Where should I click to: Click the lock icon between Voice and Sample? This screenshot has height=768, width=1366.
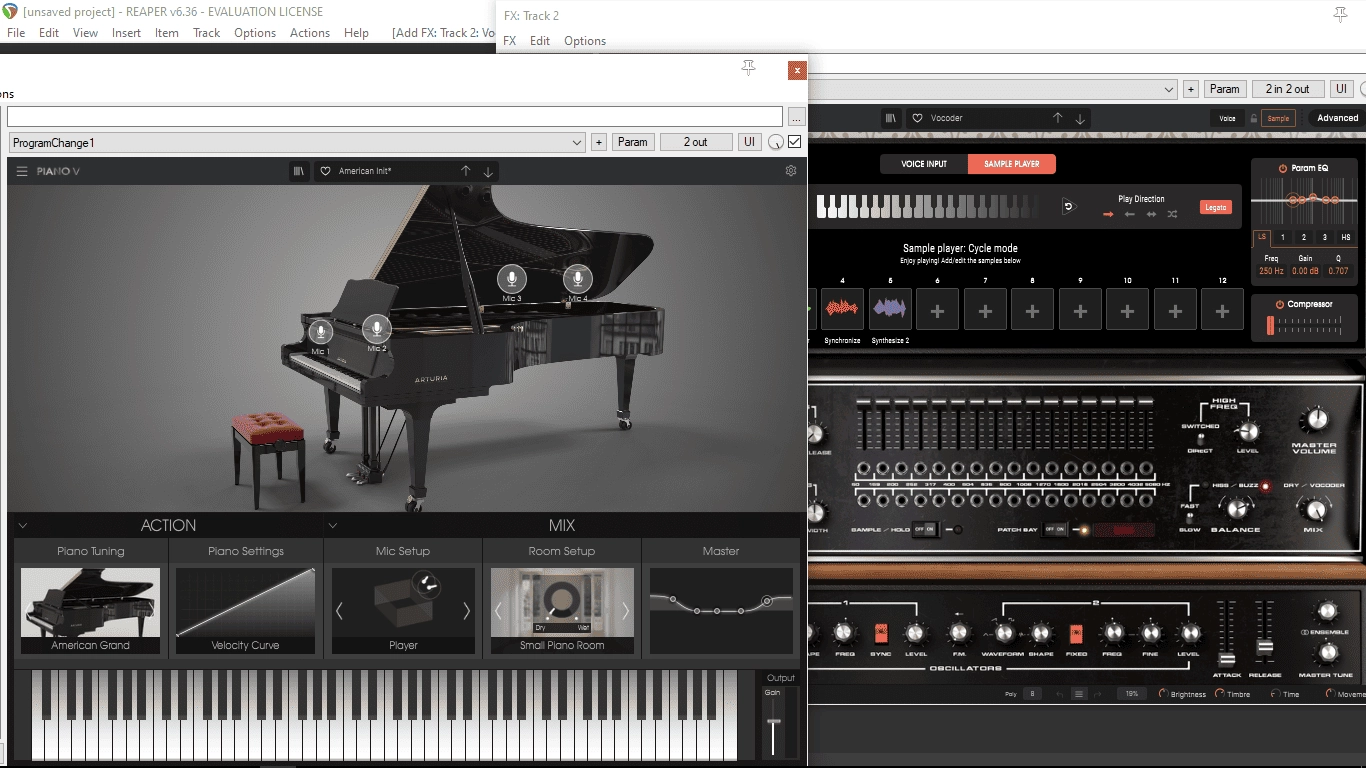1253,118
